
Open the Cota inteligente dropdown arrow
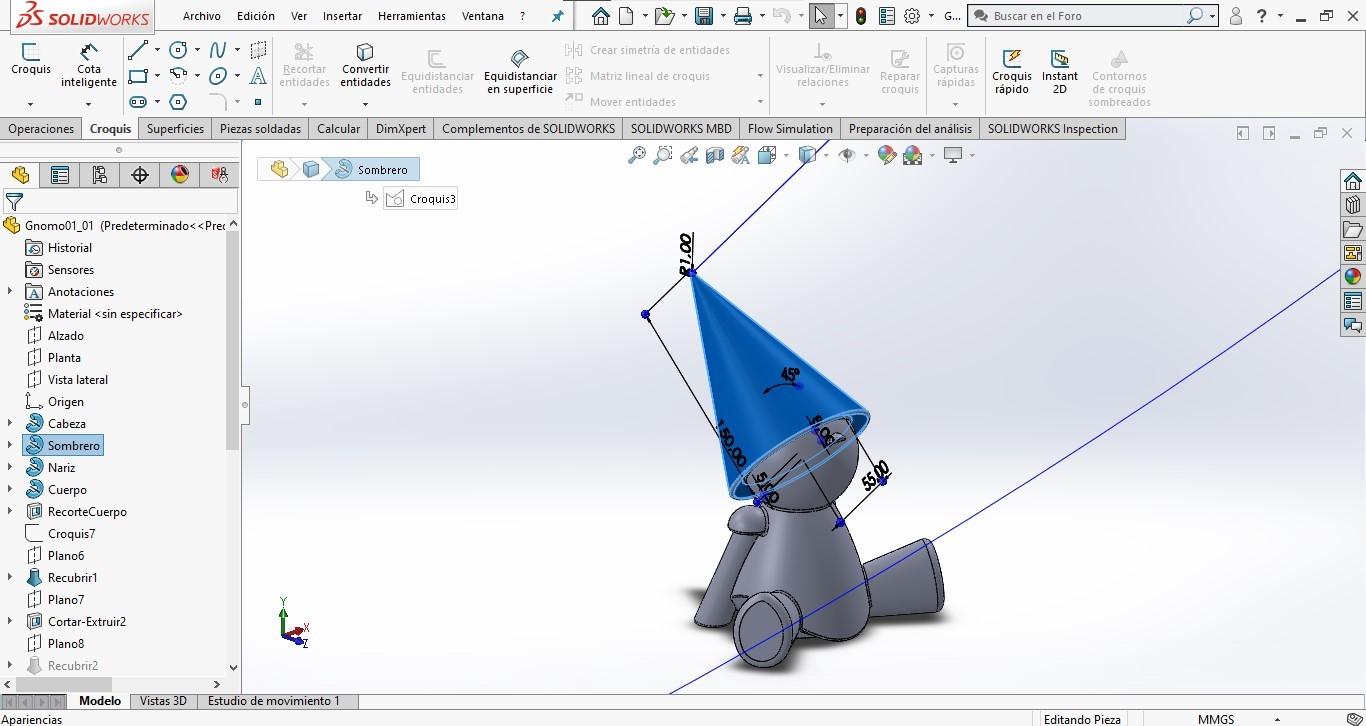[x=89, y=103]
